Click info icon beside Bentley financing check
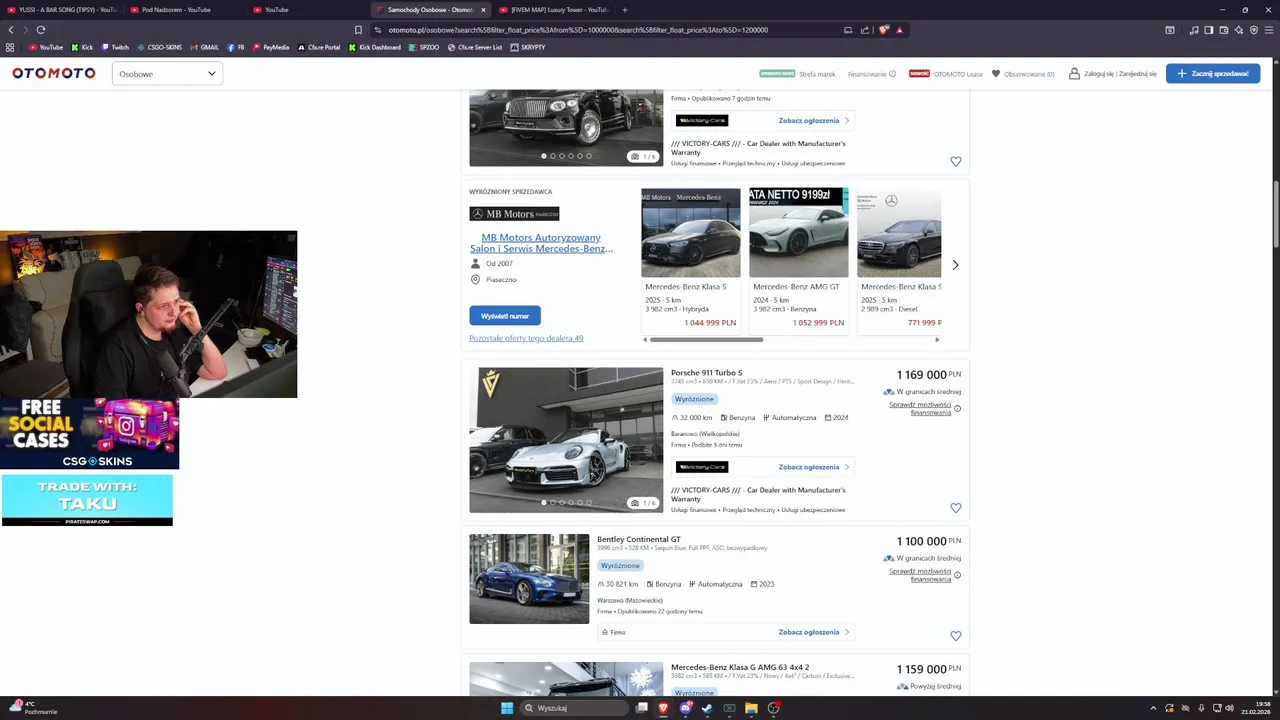Screen dimensions: 1280x720 coord(957,575)
